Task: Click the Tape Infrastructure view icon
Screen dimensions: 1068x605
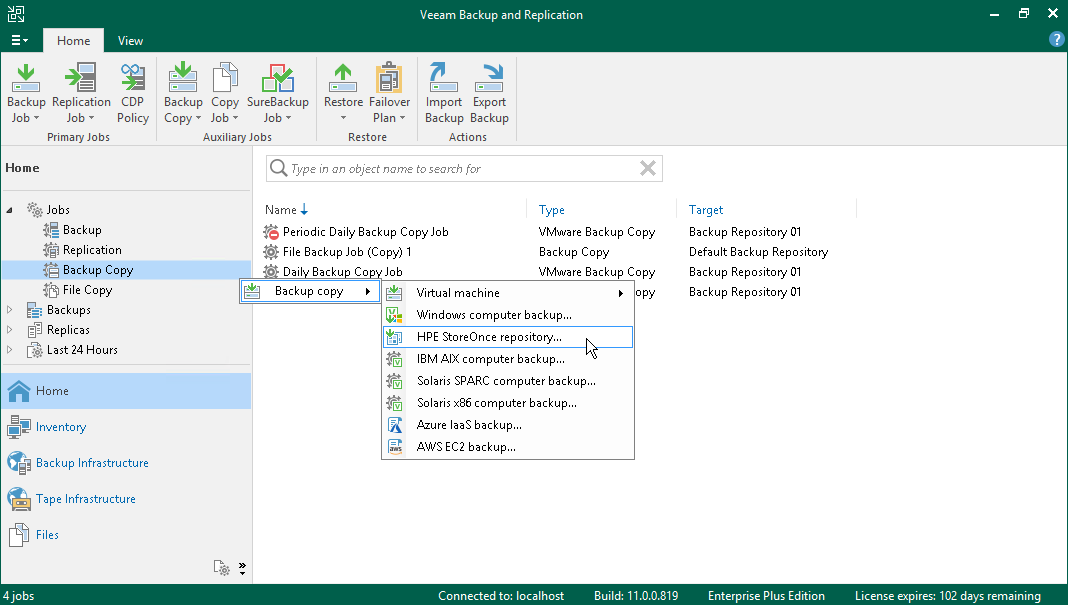Action: point(18,499)
